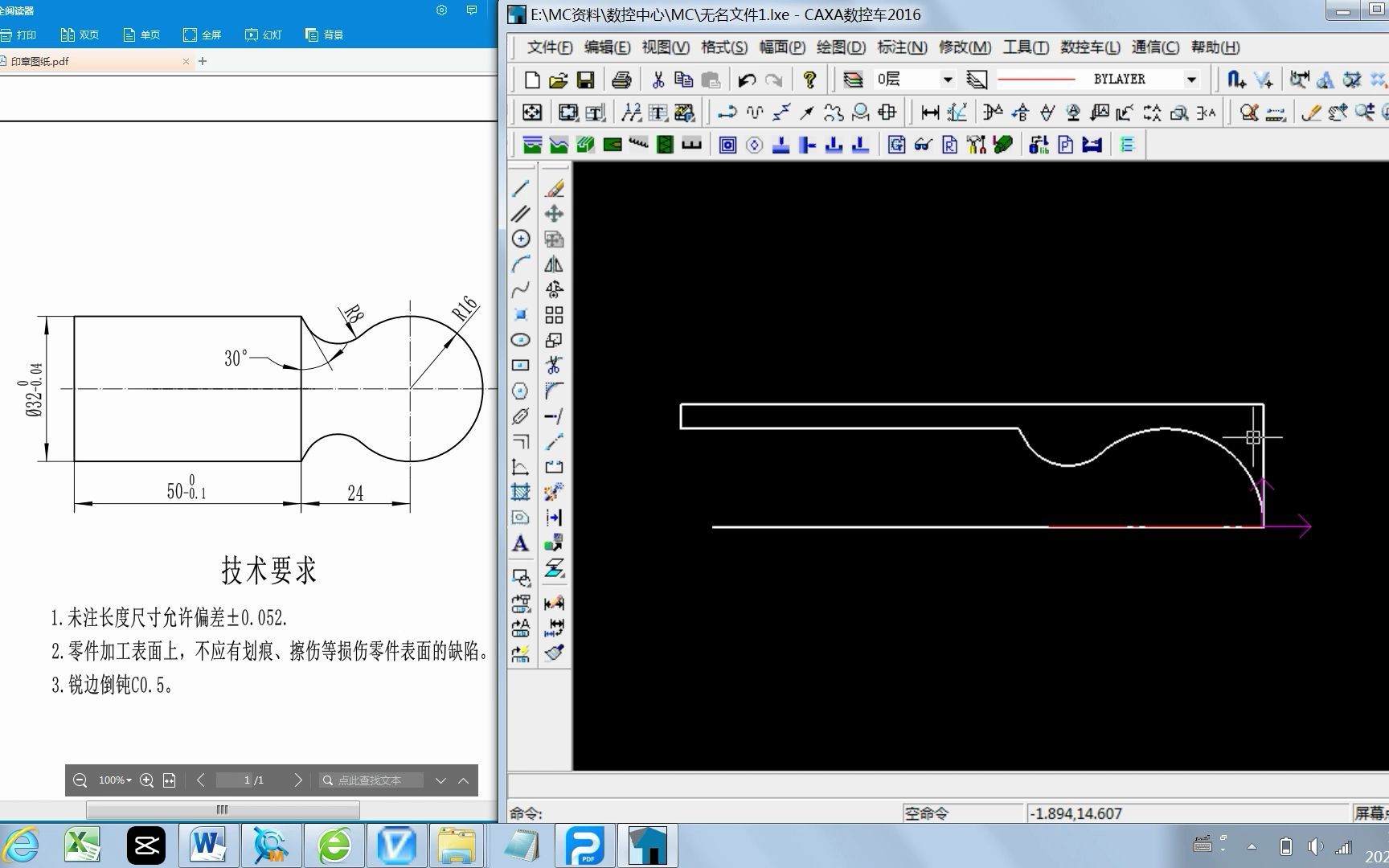The image size is (1389, 868).
Task: Open the 绘图(D) menu
Action: pos(841,47)
